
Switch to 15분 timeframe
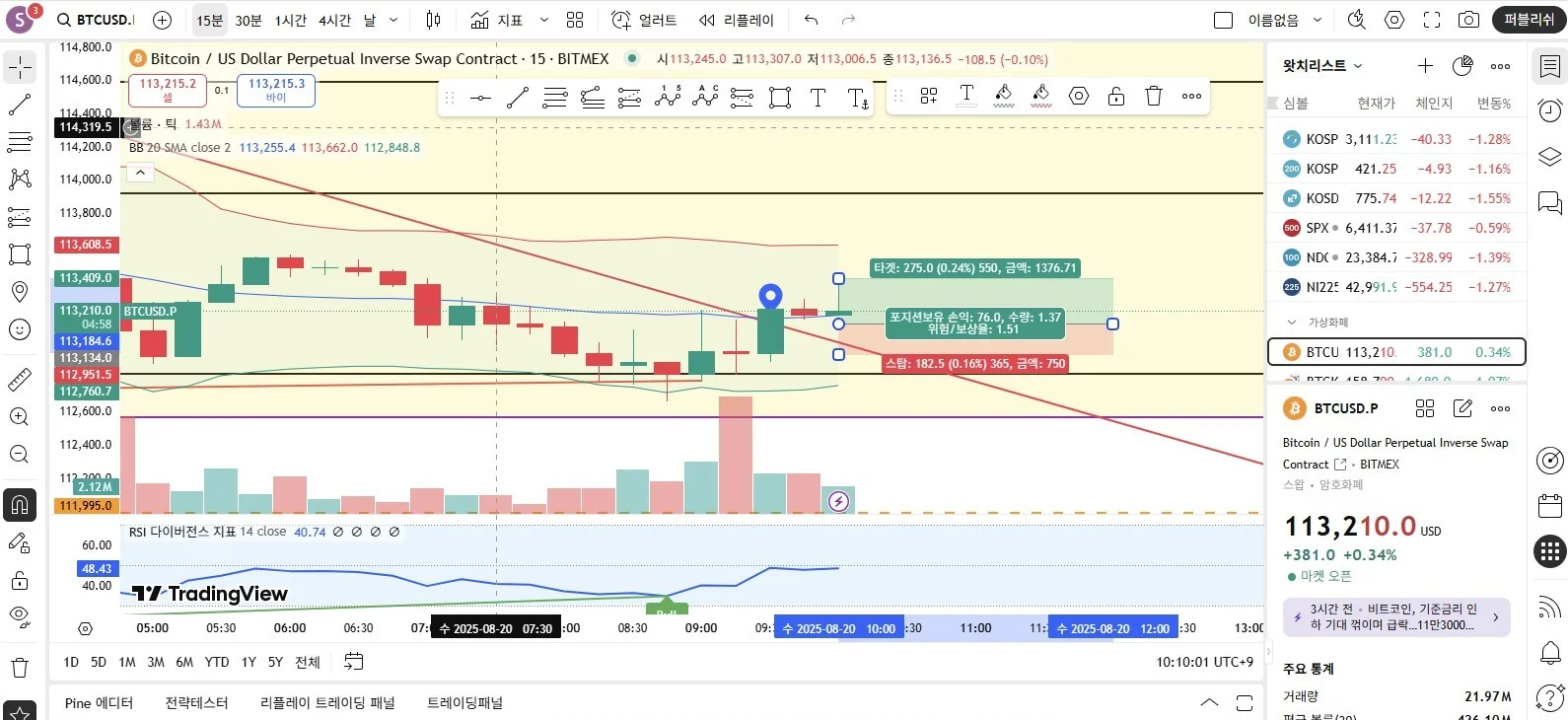pos(209,20)
